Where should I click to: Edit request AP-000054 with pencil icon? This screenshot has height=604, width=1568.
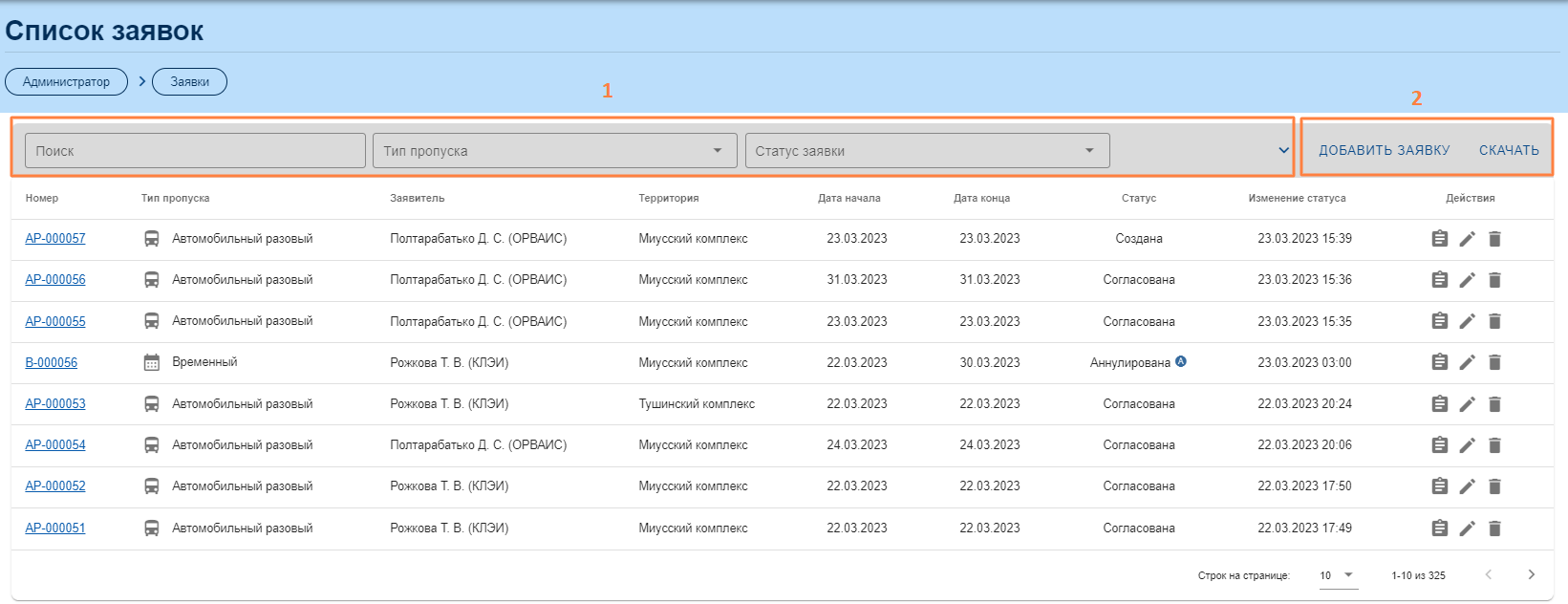click(x=1467, y=445)
